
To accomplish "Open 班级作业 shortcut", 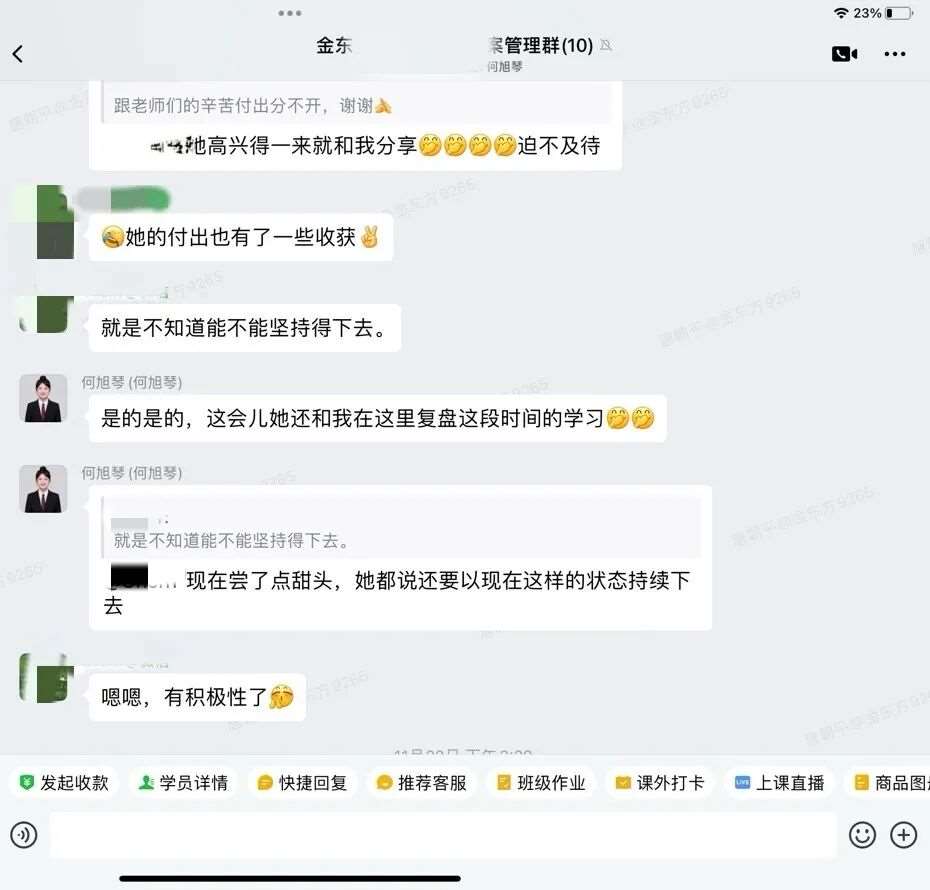I will pos(541,783).
